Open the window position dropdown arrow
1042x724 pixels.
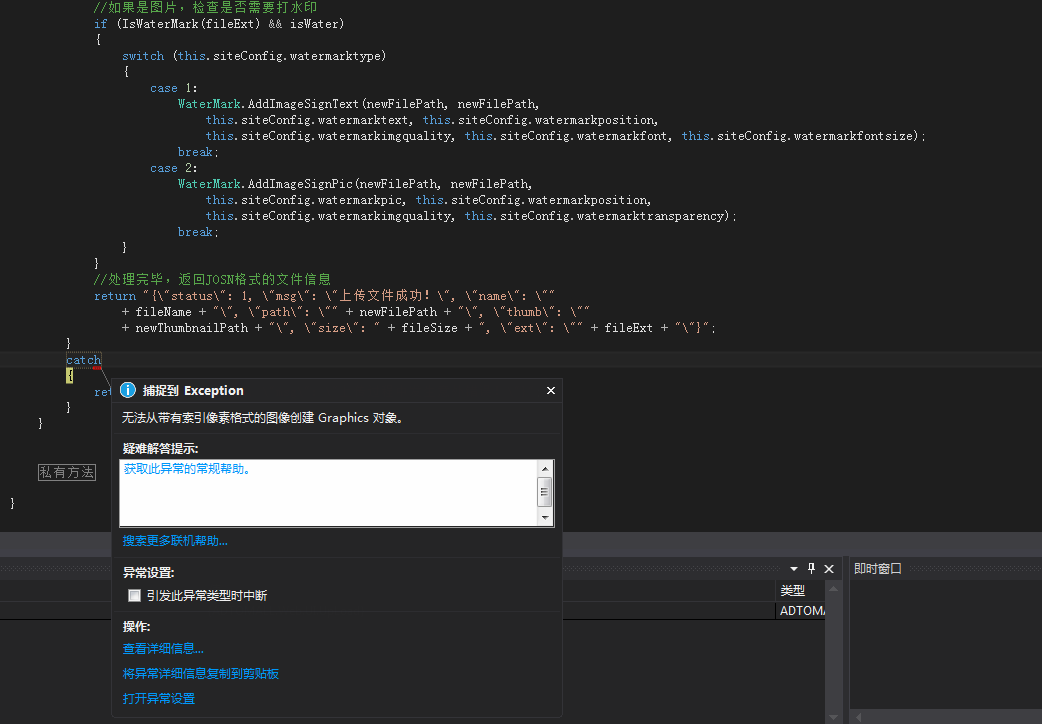point(794,568)
